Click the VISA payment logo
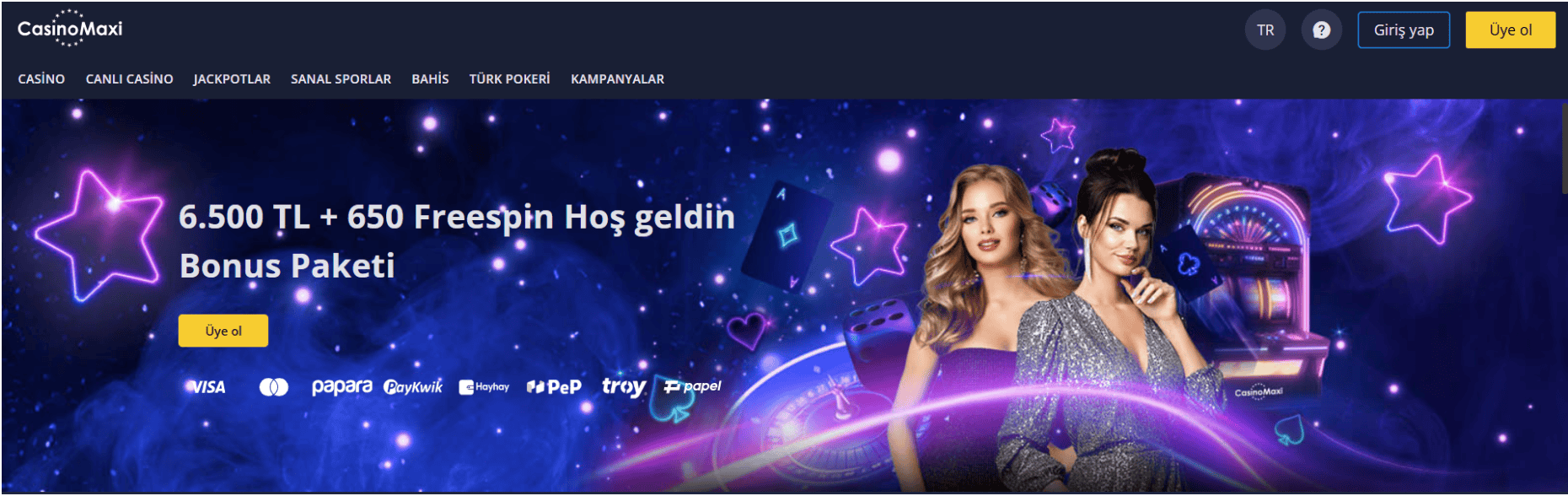The height and width of the screenshot is (496, 1568). [207, 387]
